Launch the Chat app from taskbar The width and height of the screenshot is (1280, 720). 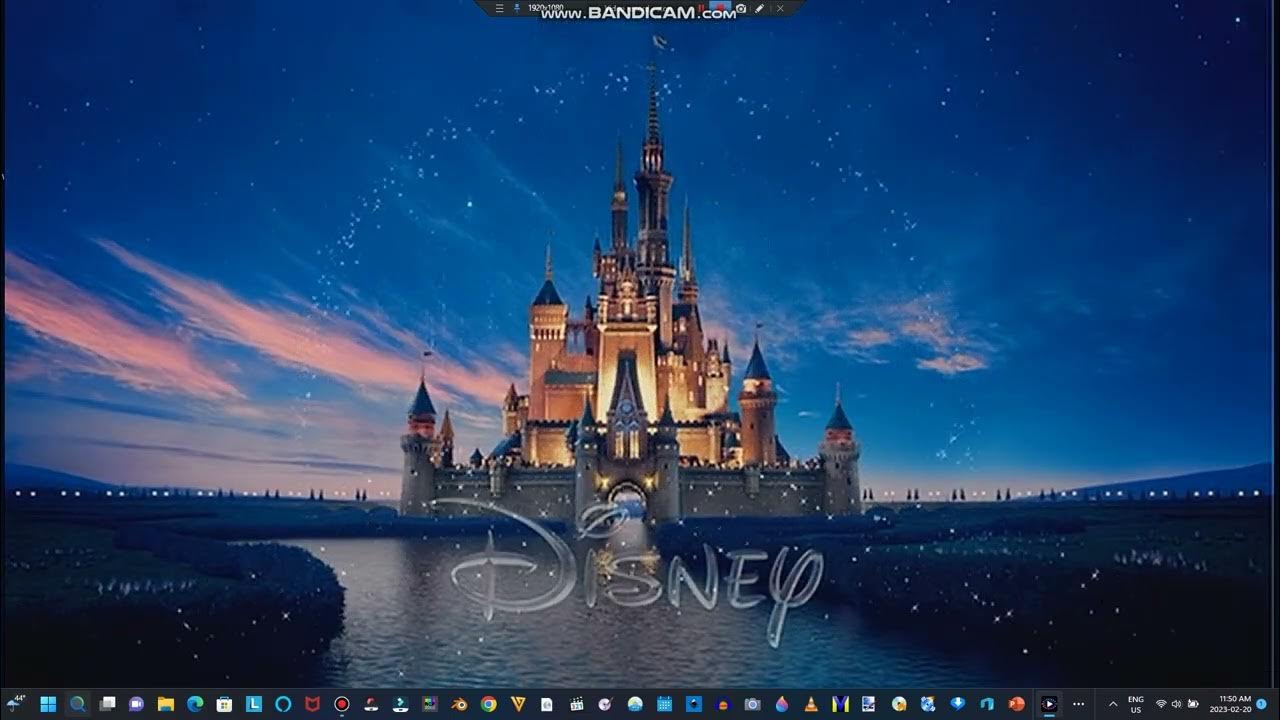click(136, 704)
